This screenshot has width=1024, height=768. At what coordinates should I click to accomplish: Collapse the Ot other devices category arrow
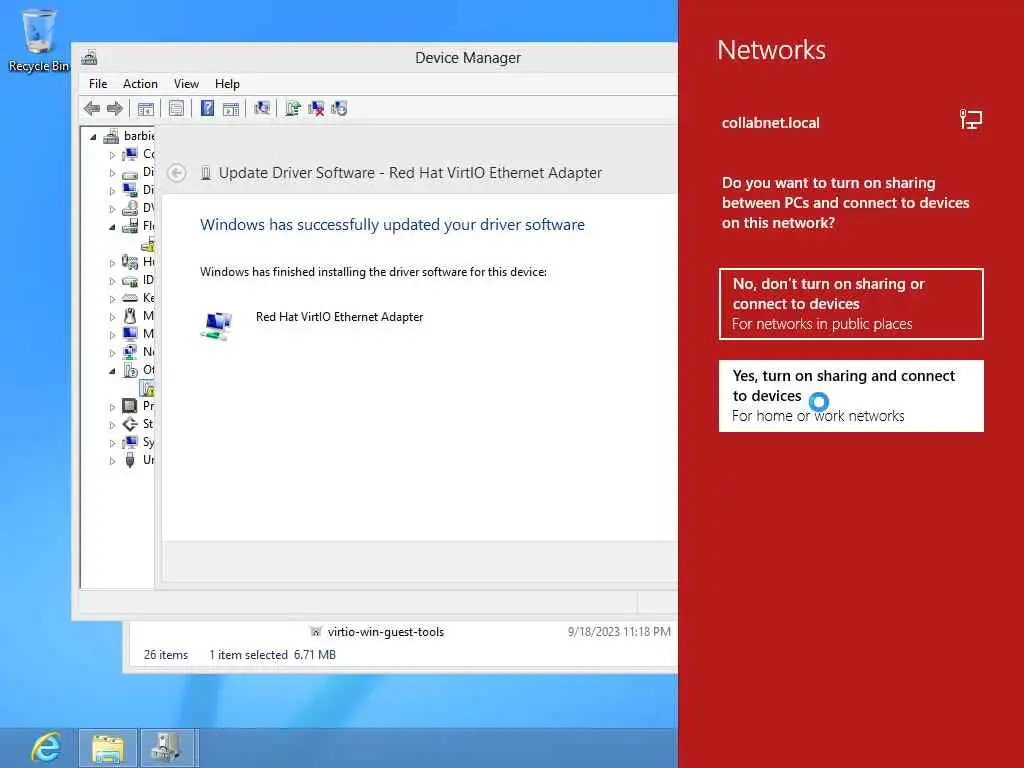click(x=112, y=371)
